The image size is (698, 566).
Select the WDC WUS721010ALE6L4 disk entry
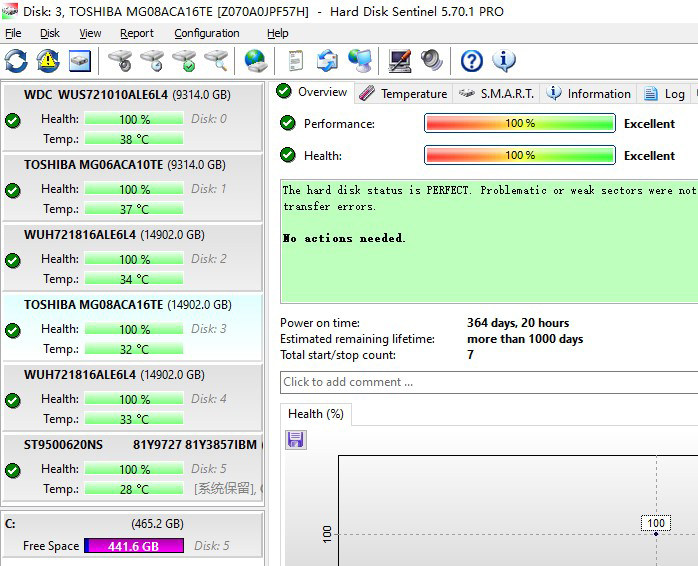[133, 117]
